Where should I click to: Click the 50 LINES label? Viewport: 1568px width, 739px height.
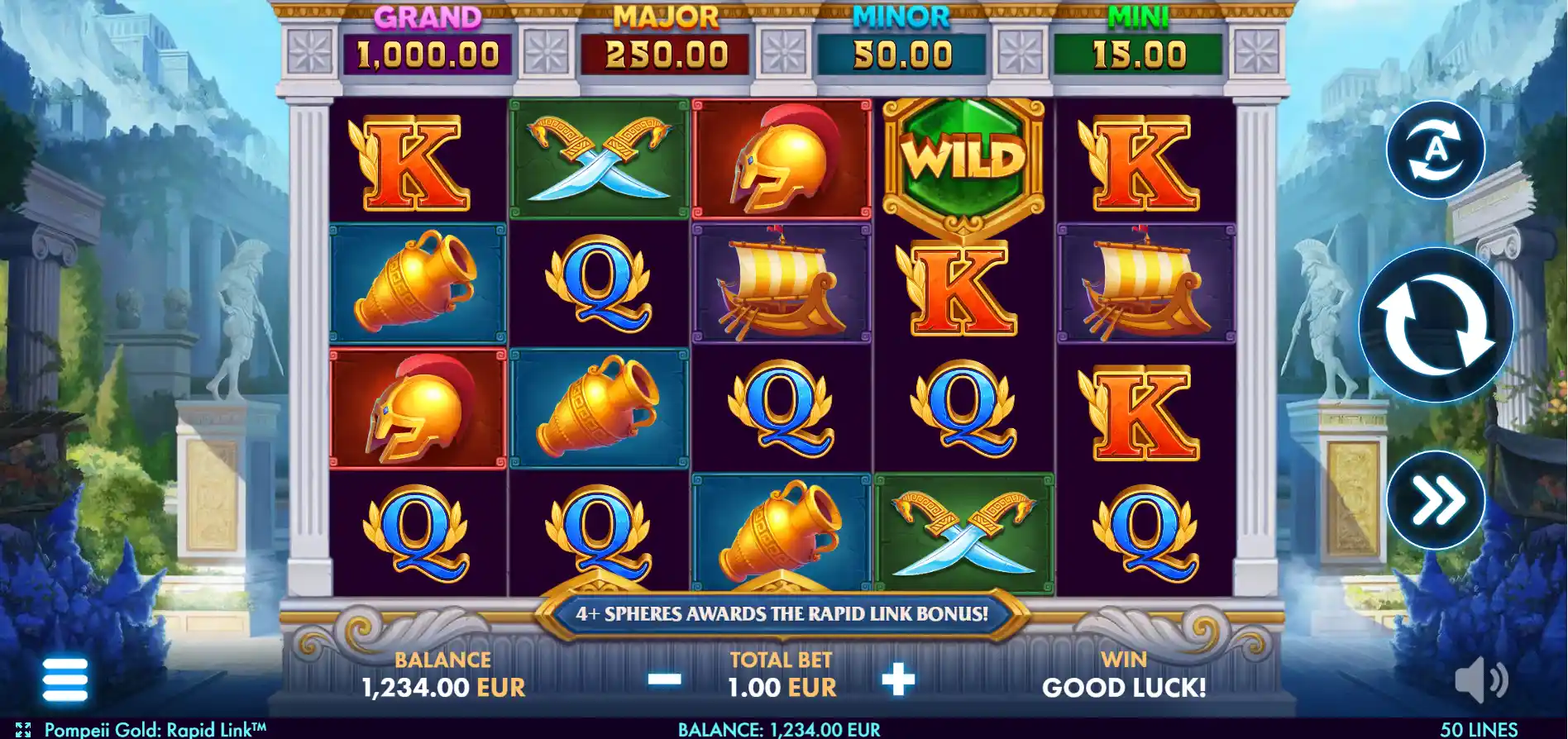1479,730
